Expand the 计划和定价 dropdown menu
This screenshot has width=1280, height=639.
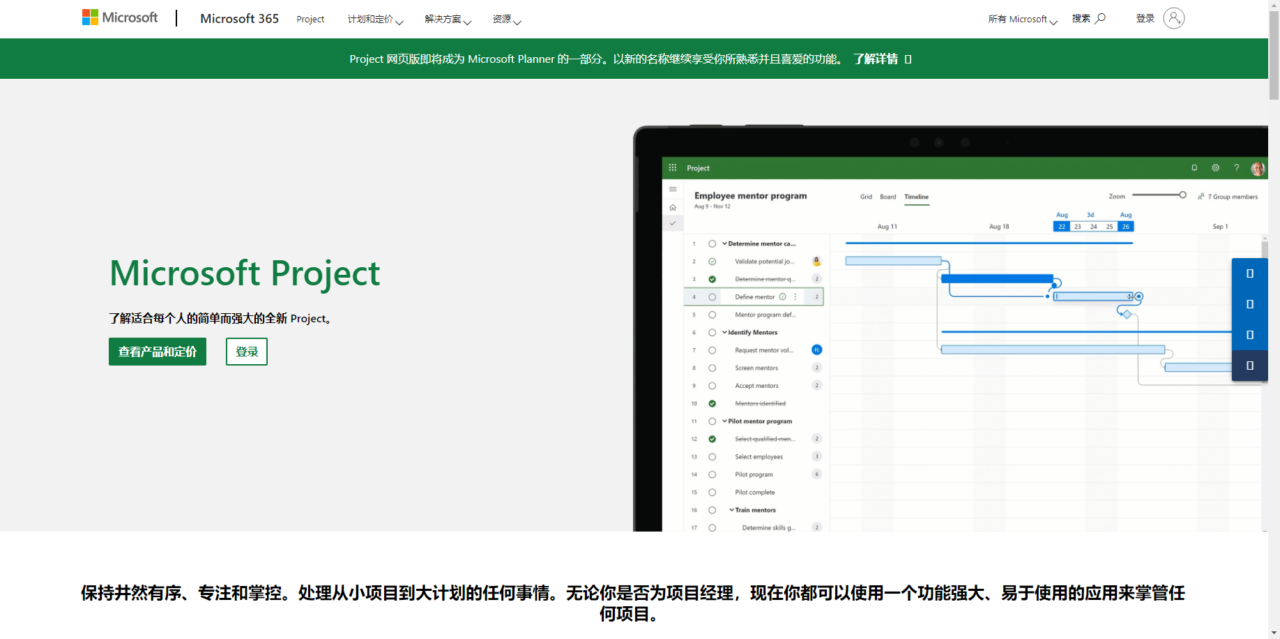pyautogui.click(x=375, y=19)
